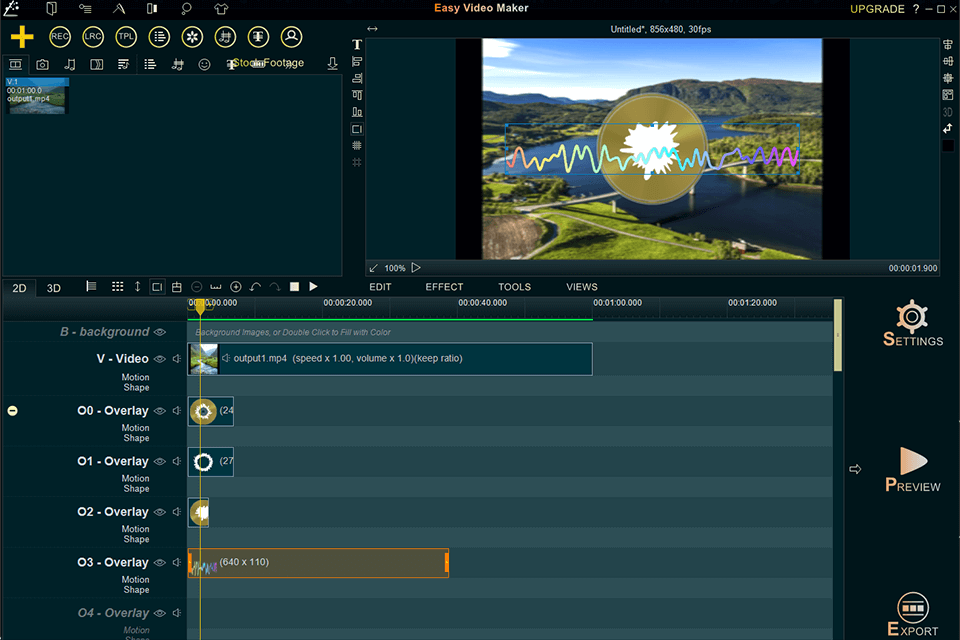Viewport: 960px width, 640px height.
Task: Open the LRC lyrics tool
Action: pos(93,37)
